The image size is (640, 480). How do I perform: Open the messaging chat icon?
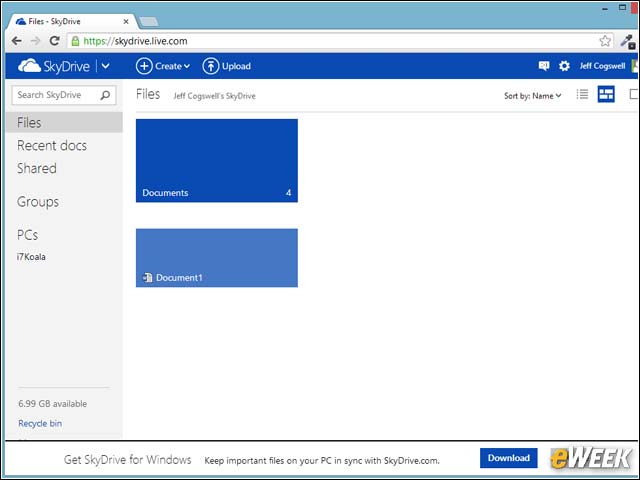(544, 66)
